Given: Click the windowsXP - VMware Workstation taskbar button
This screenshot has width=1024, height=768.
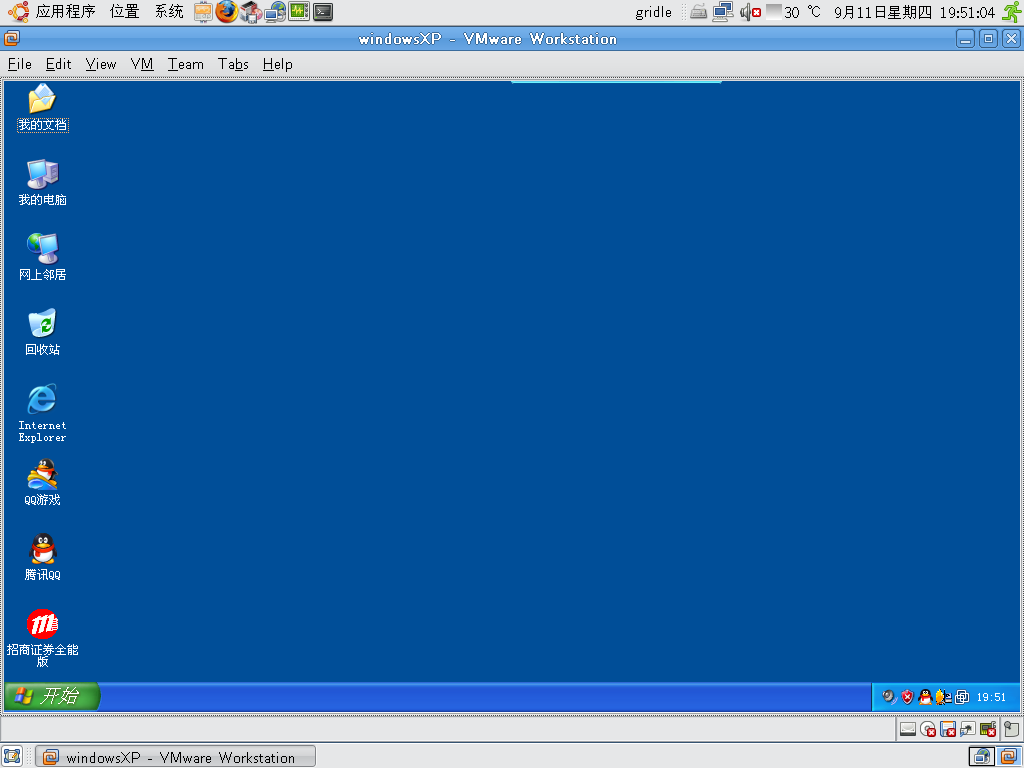Looking at the screenshot, I should tap(175, 757).
